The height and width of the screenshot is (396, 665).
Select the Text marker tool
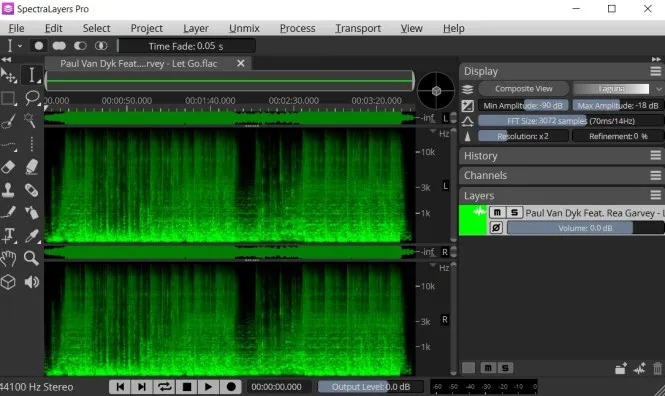coord(8,236)
